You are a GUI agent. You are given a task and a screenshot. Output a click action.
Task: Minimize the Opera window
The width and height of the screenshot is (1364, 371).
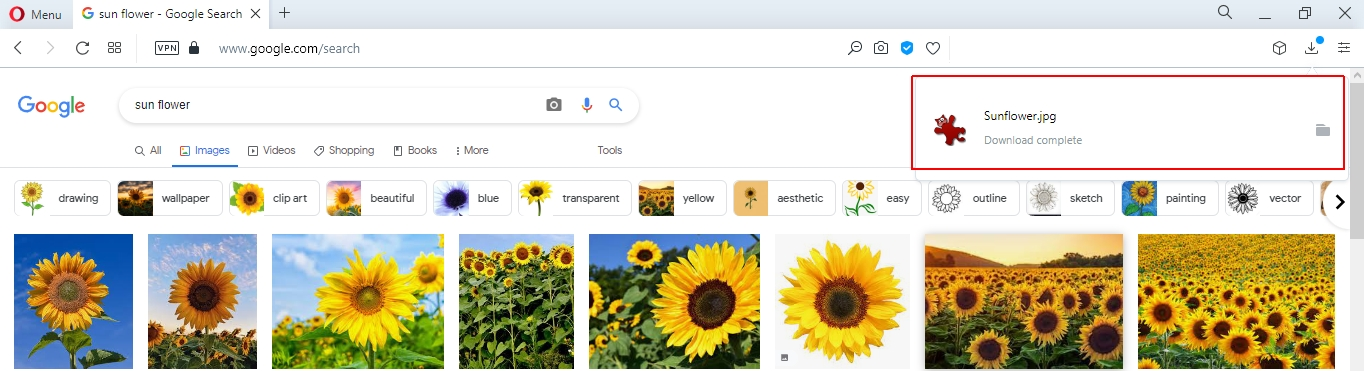(x=1266, y=13)
